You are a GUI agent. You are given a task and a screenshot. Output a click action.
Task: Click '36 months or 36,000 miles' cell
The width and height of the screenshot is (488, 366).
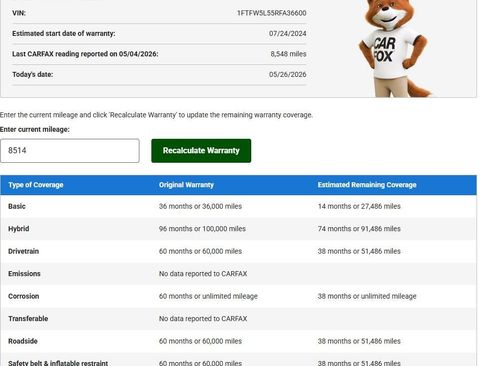(x=200, y=206)
